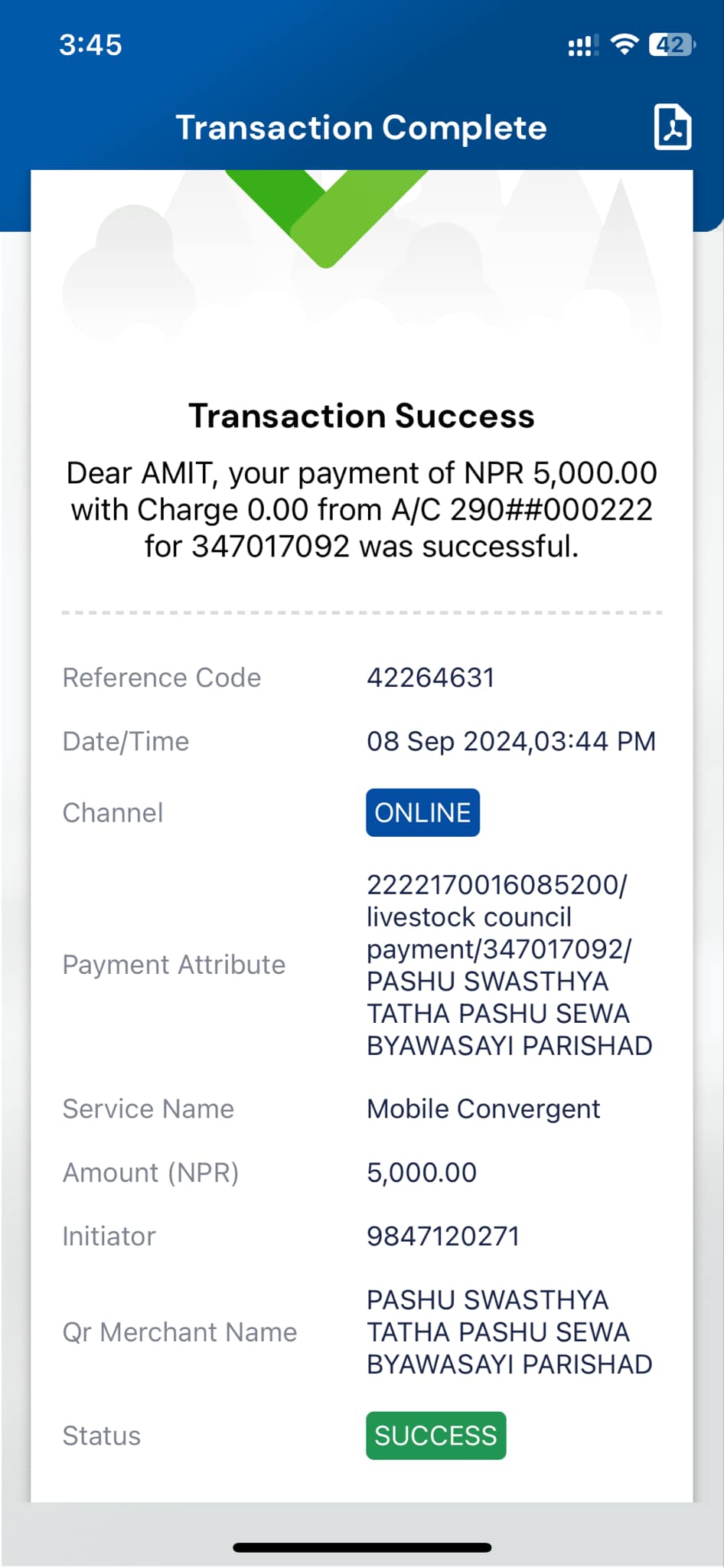Image resolution: width=724 pixels, height=1568 pixels.
Task: Tap the initiator number 9847120271
Action: point(443,1236)
